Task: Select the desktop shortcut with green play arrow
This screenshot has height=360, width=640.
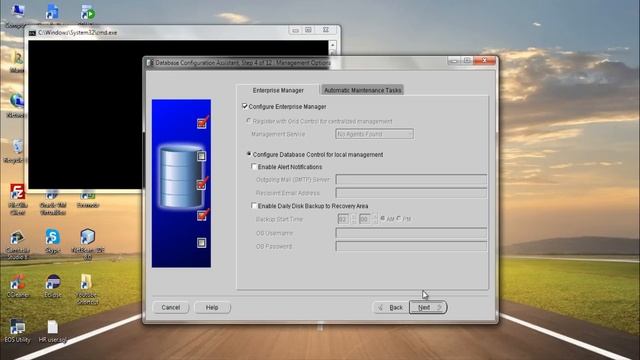Action: pos(87,12)
